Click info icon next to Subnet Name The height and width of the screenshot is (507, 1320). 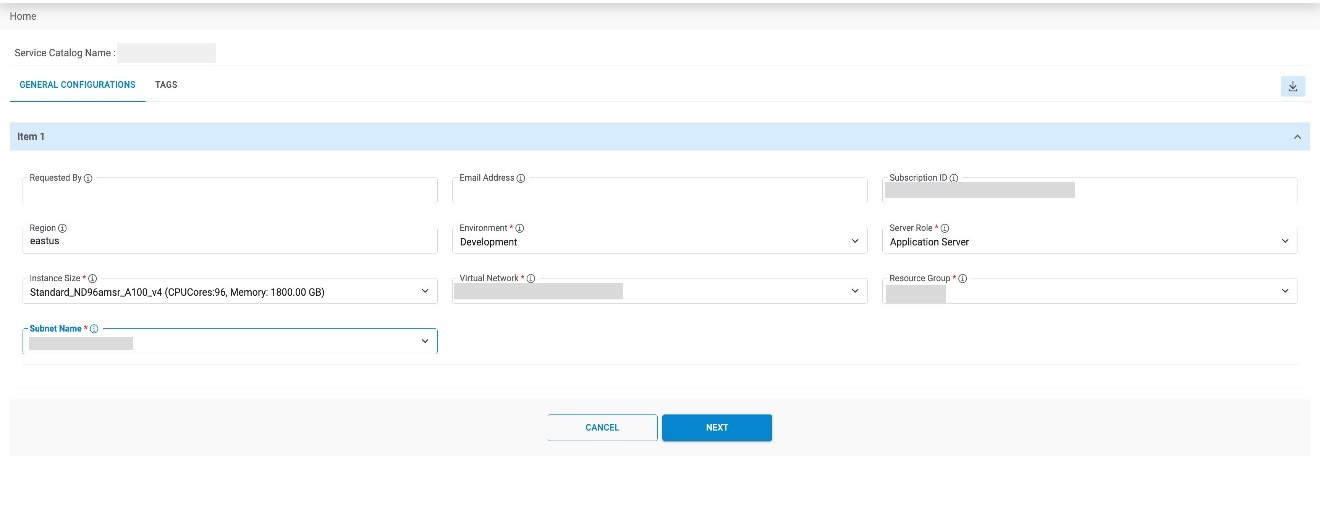pos(94,328)
